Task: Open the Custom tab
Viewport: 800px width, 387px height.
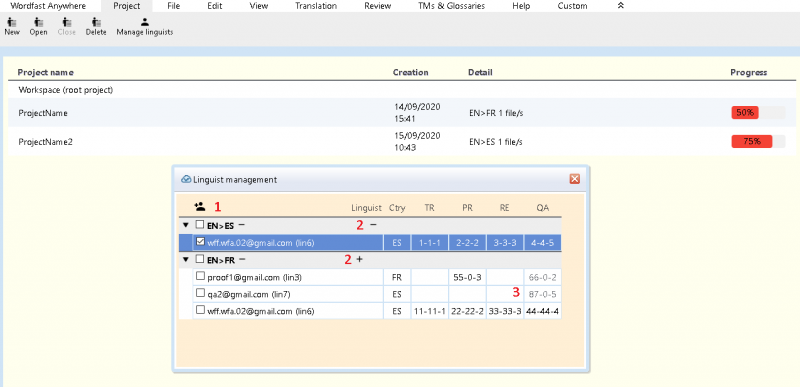Action: [x=572, y=6]
